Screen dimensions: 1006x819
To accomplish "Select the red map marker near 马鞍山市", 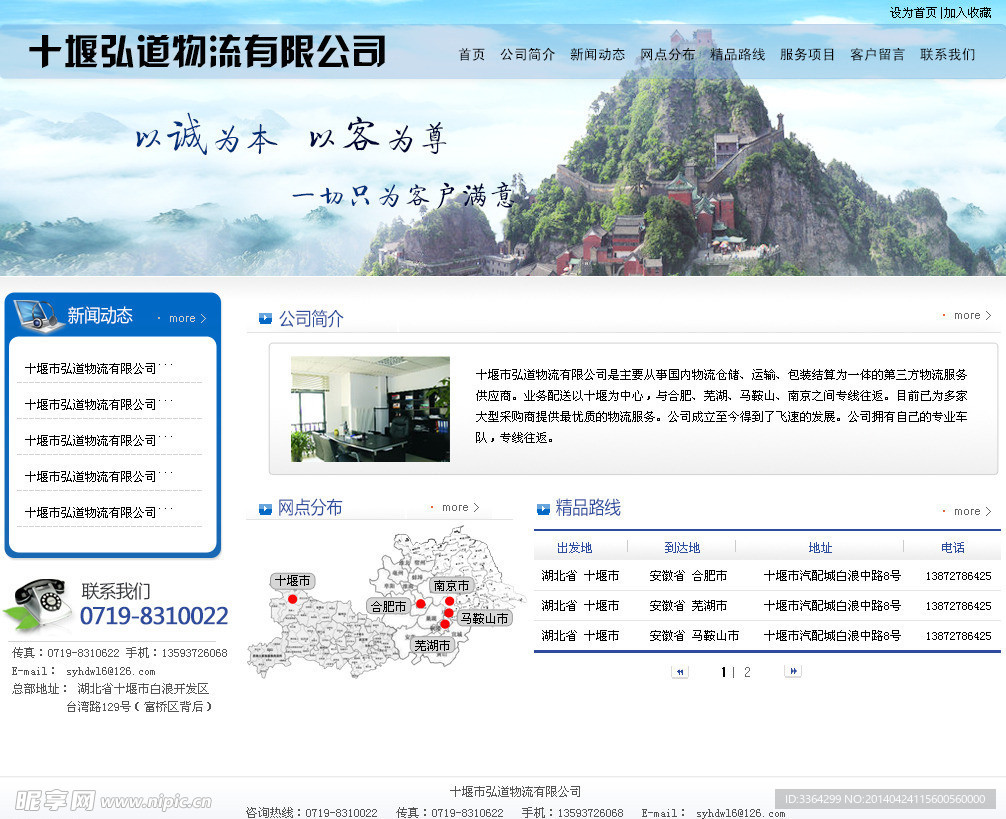I will 449,612.
